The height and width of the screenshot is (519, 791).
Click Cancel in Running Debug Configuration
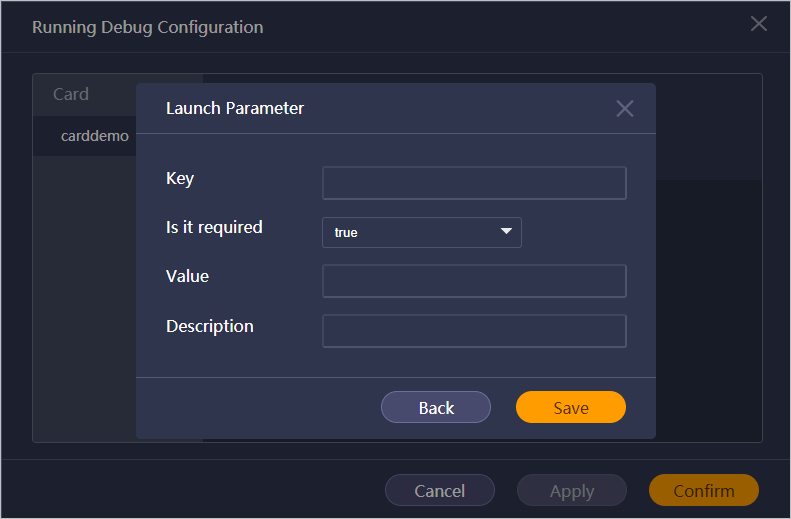(439, 490)
